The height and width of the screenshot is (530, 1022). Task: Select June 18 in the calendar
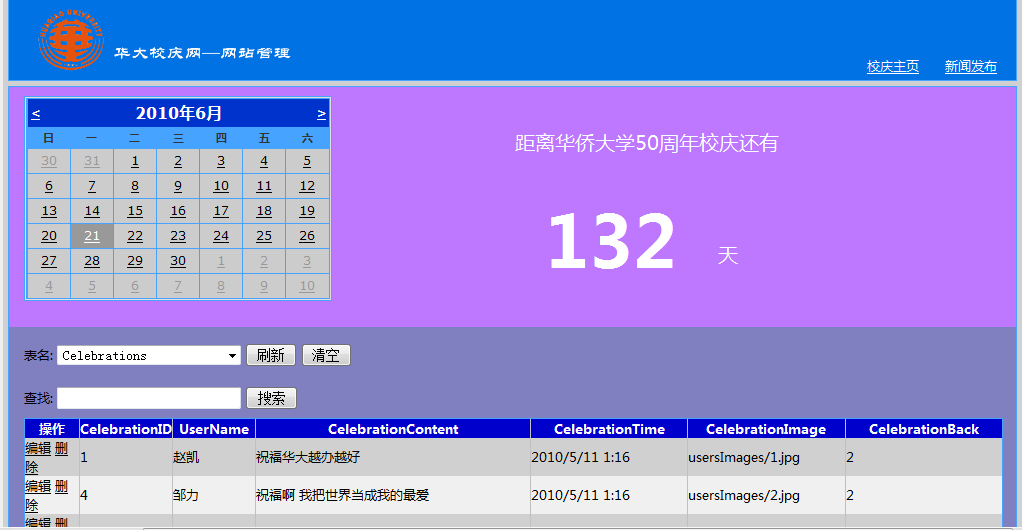click(x=264, y=211)
